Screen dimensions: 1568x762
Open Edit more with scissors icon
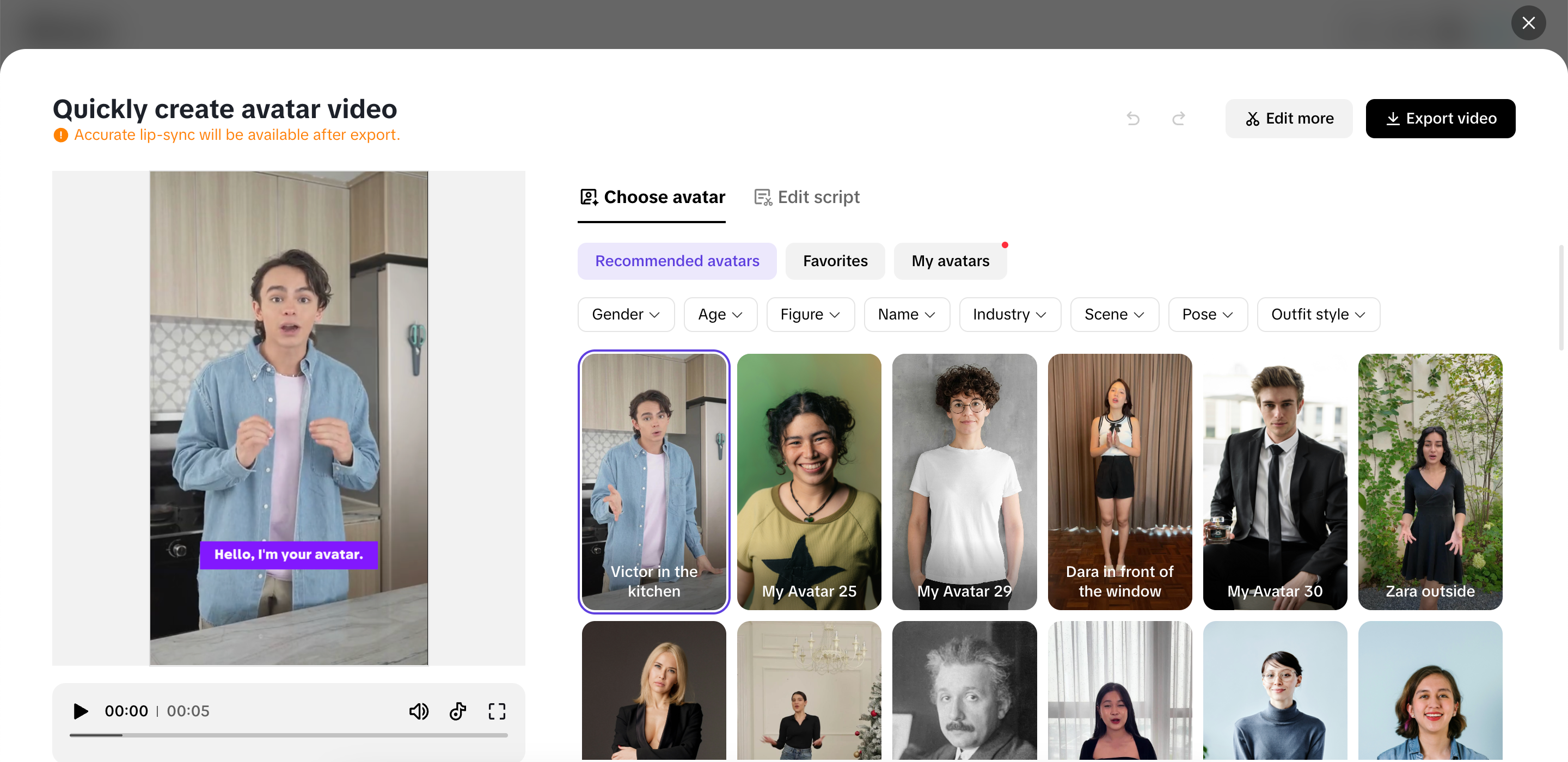(x=1289, y=118)
